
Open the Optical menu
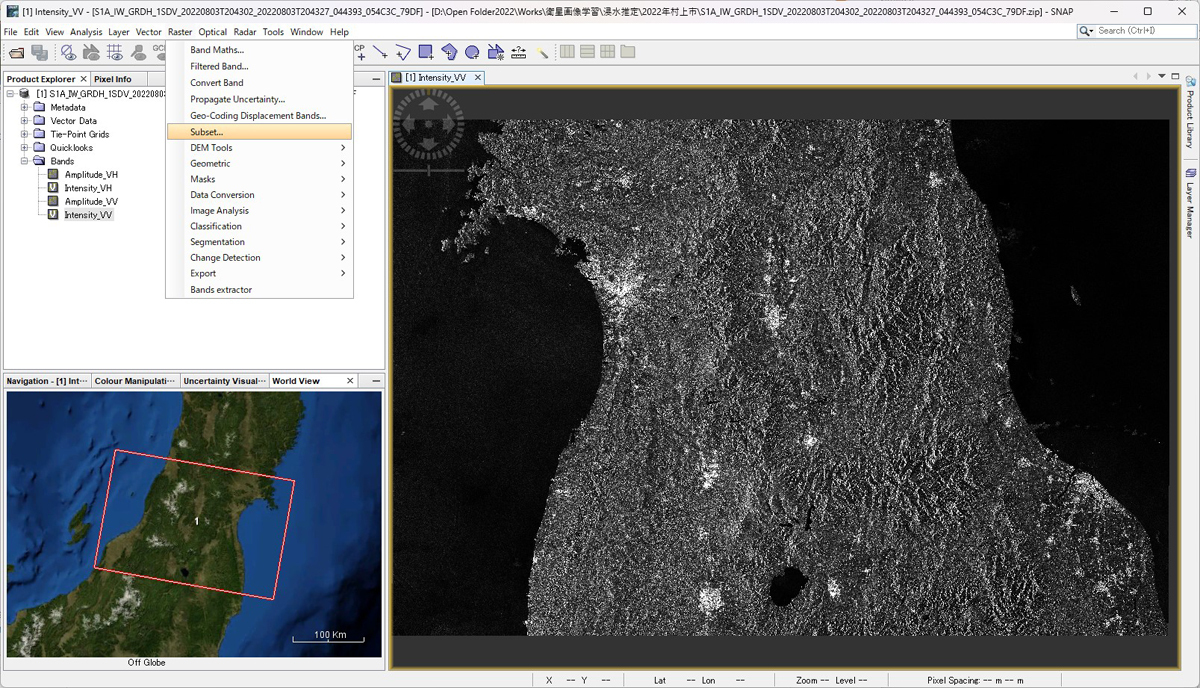(x=213, y=32)
